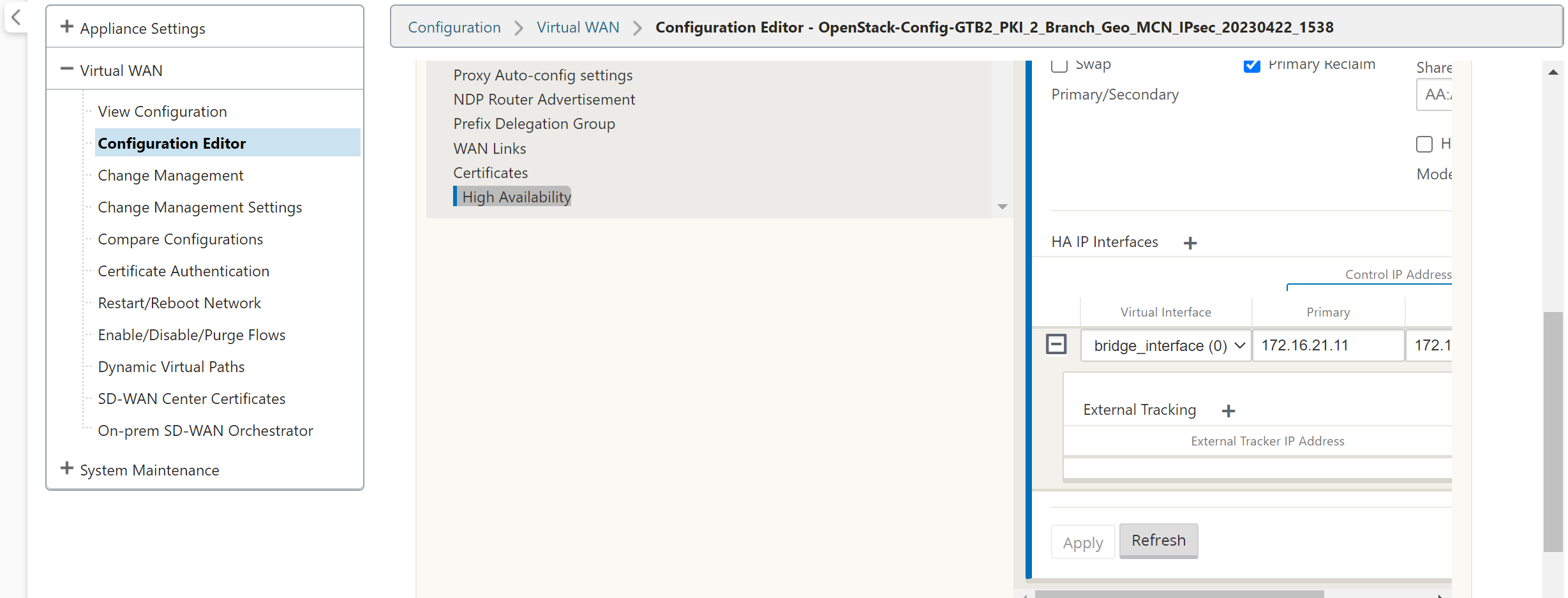Select Certificates section
The width and height of the screenshot is (1568, 598).
490,173
